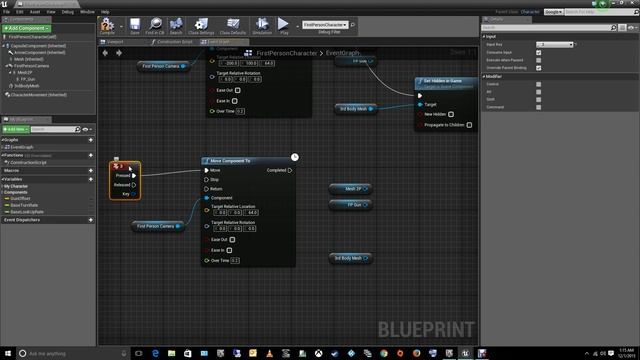Select CapsuleComponent in the components tree
The image size is (640, 360).
[38, 46]
